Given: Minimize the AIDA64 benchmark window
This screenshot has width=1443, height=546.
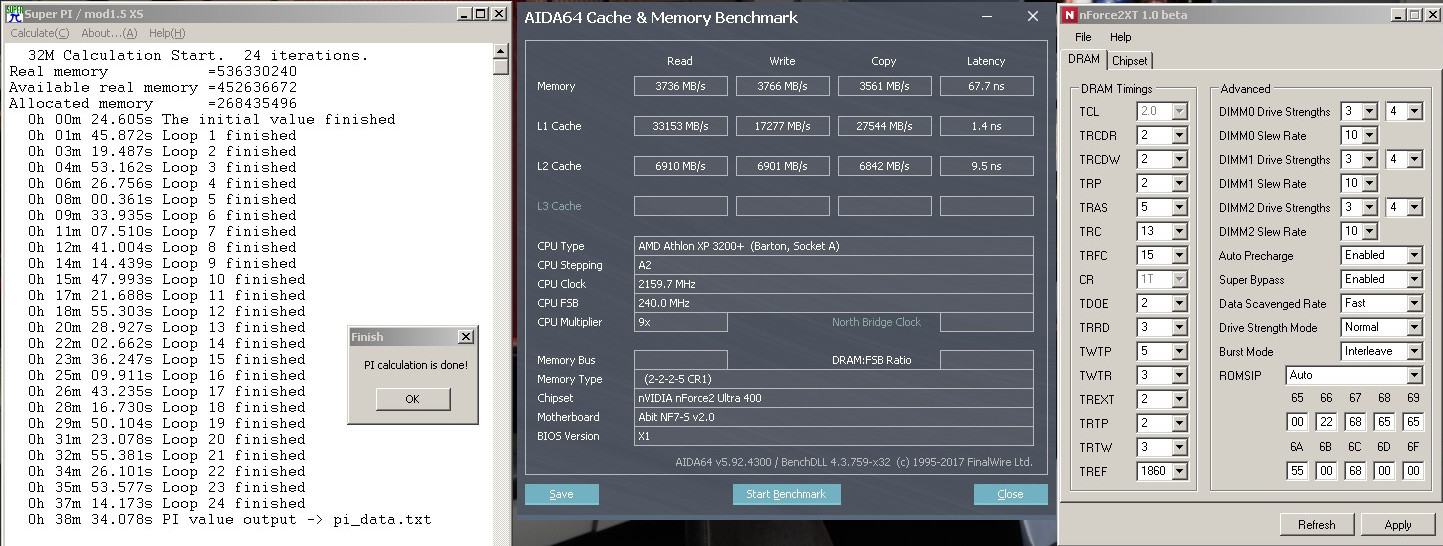Looking at the screenshot, I should [x=988, y=17].
